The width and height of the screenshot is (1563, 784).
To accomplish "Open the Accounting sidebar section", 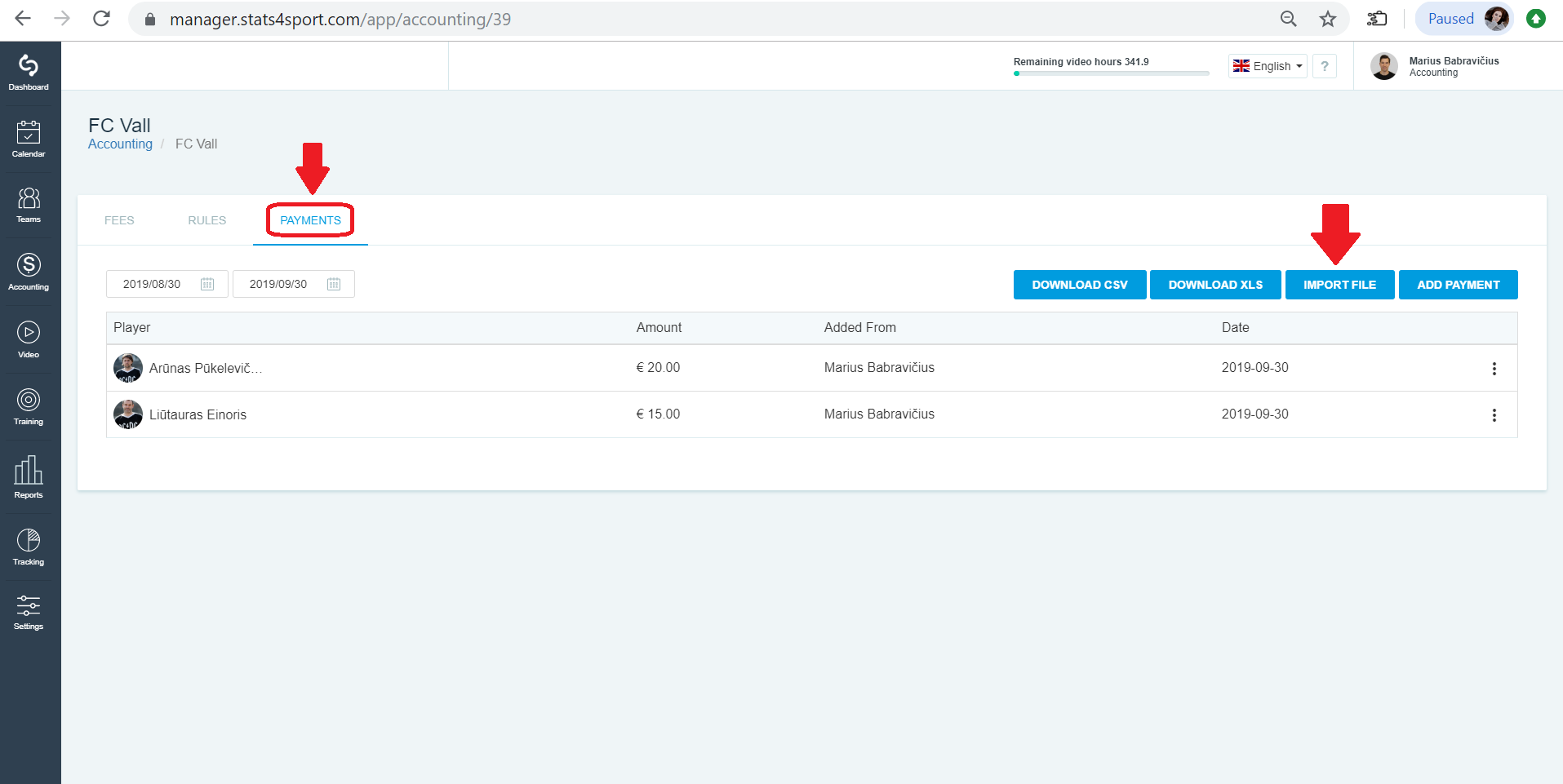I will click(x=29, y=272).
